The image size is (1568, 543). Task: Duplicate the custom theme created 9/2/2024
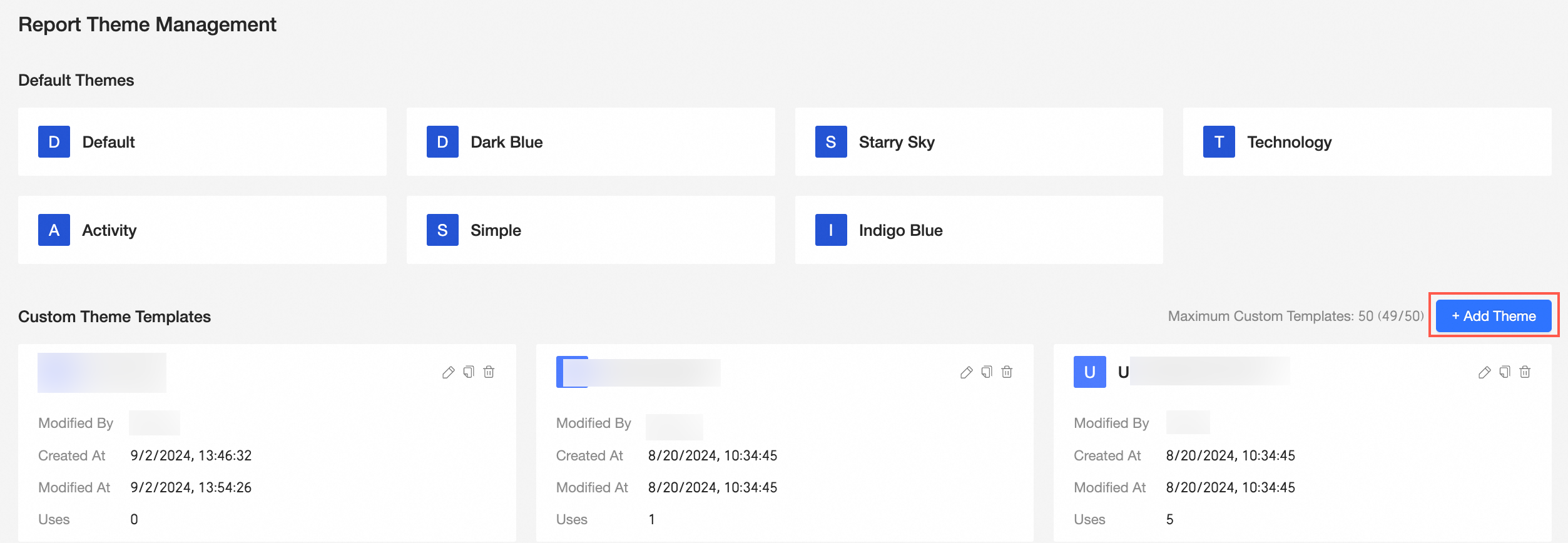(x=469, y=372)
